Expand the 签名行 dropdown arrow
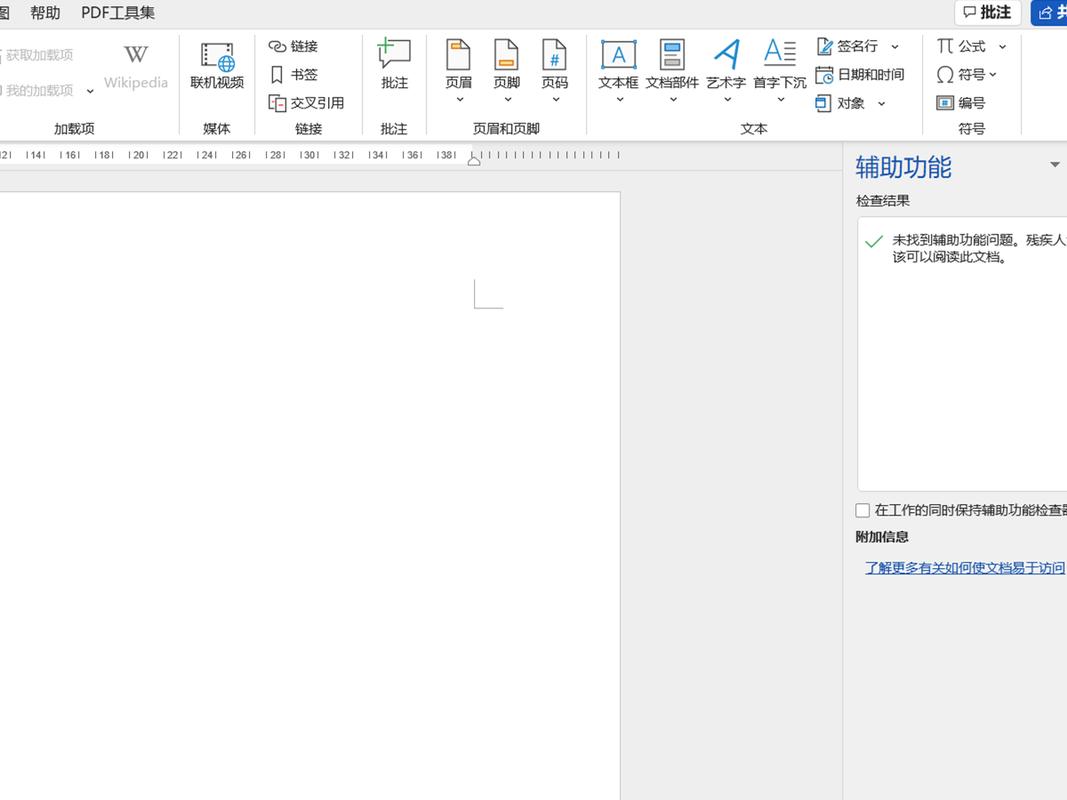 [x=895, y=47]
